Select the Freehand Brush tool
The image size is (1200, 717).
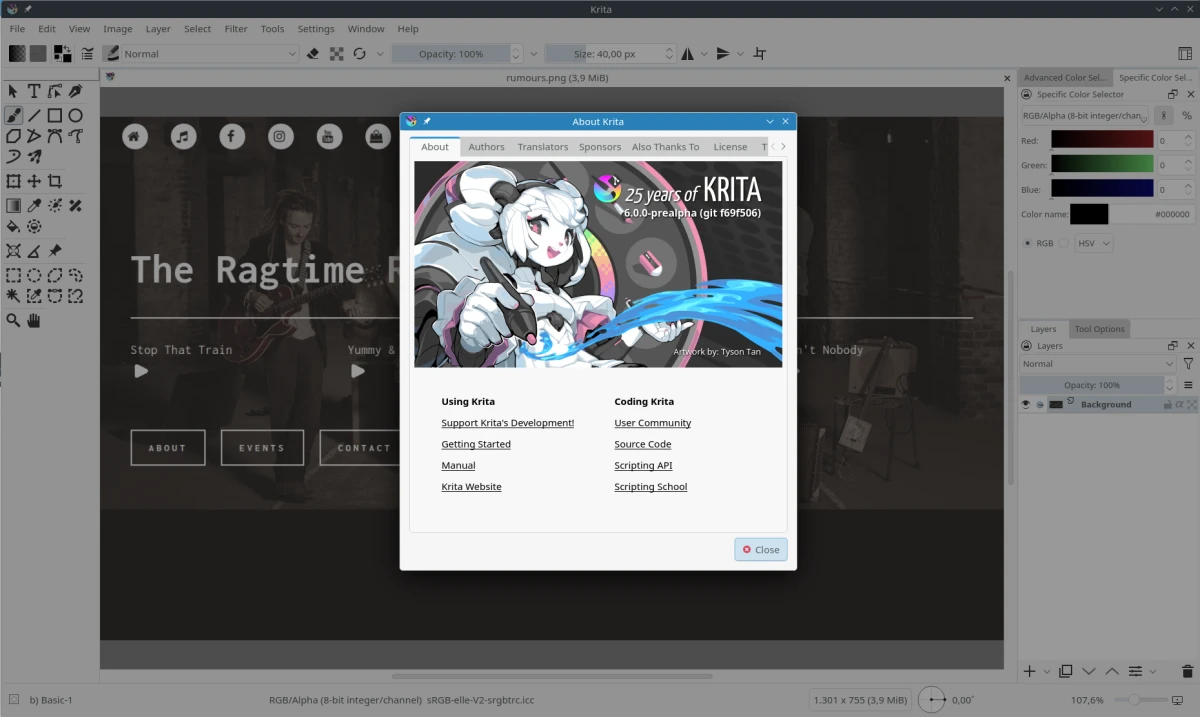[x=13, y=116]
